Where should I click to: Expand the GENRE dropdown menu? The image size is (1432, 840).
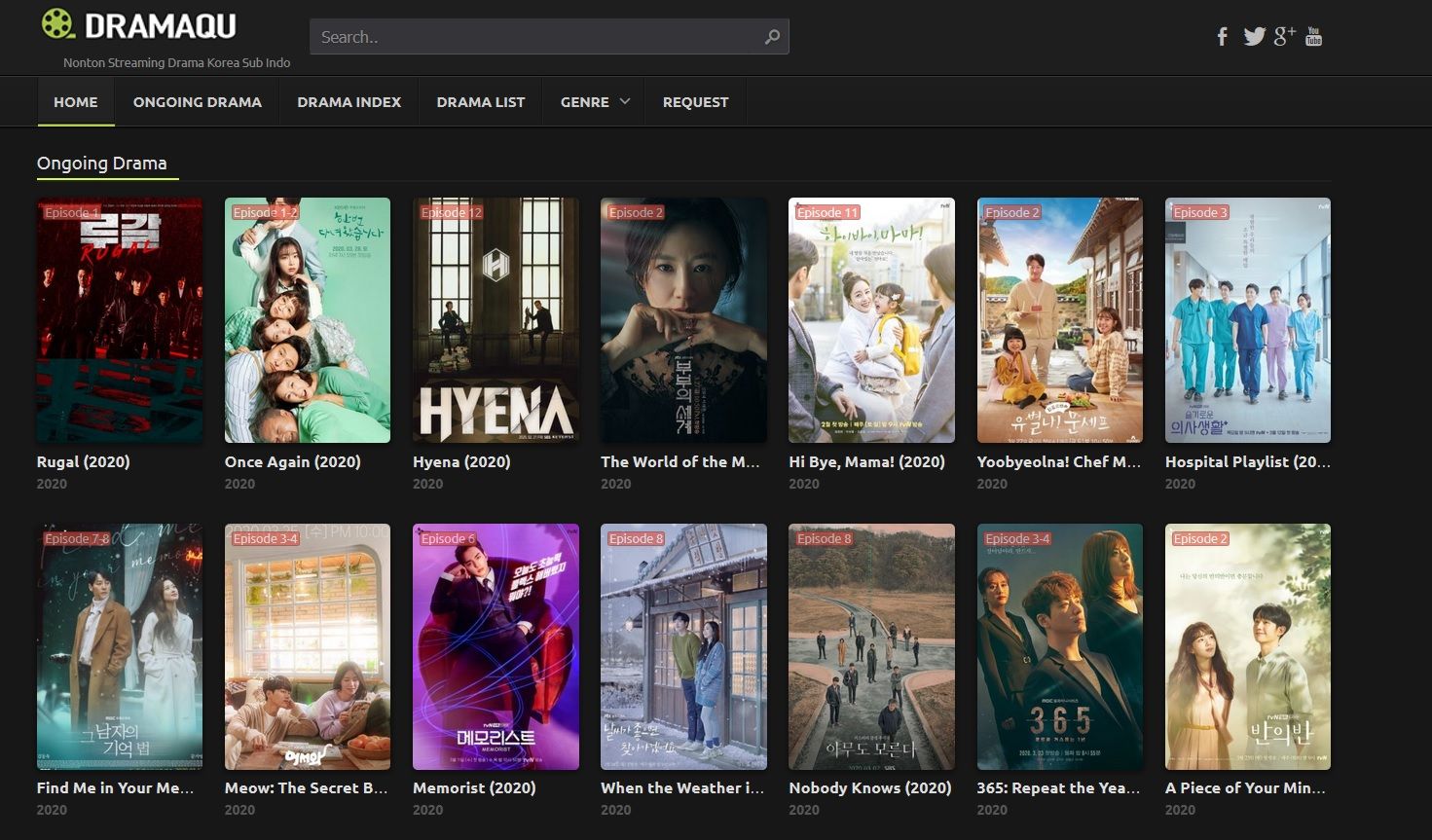coord(595,102)
